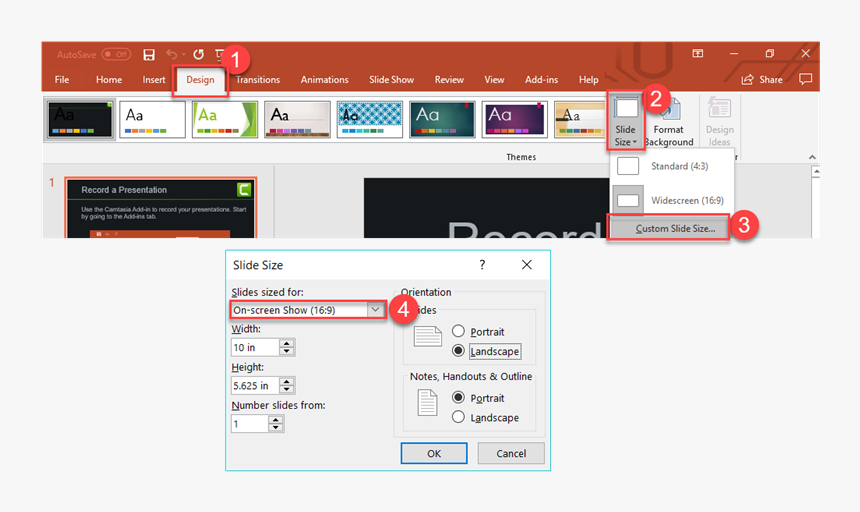Screen dimensions: 860x512
Task: Click the View tab
Action: [494, 79]
